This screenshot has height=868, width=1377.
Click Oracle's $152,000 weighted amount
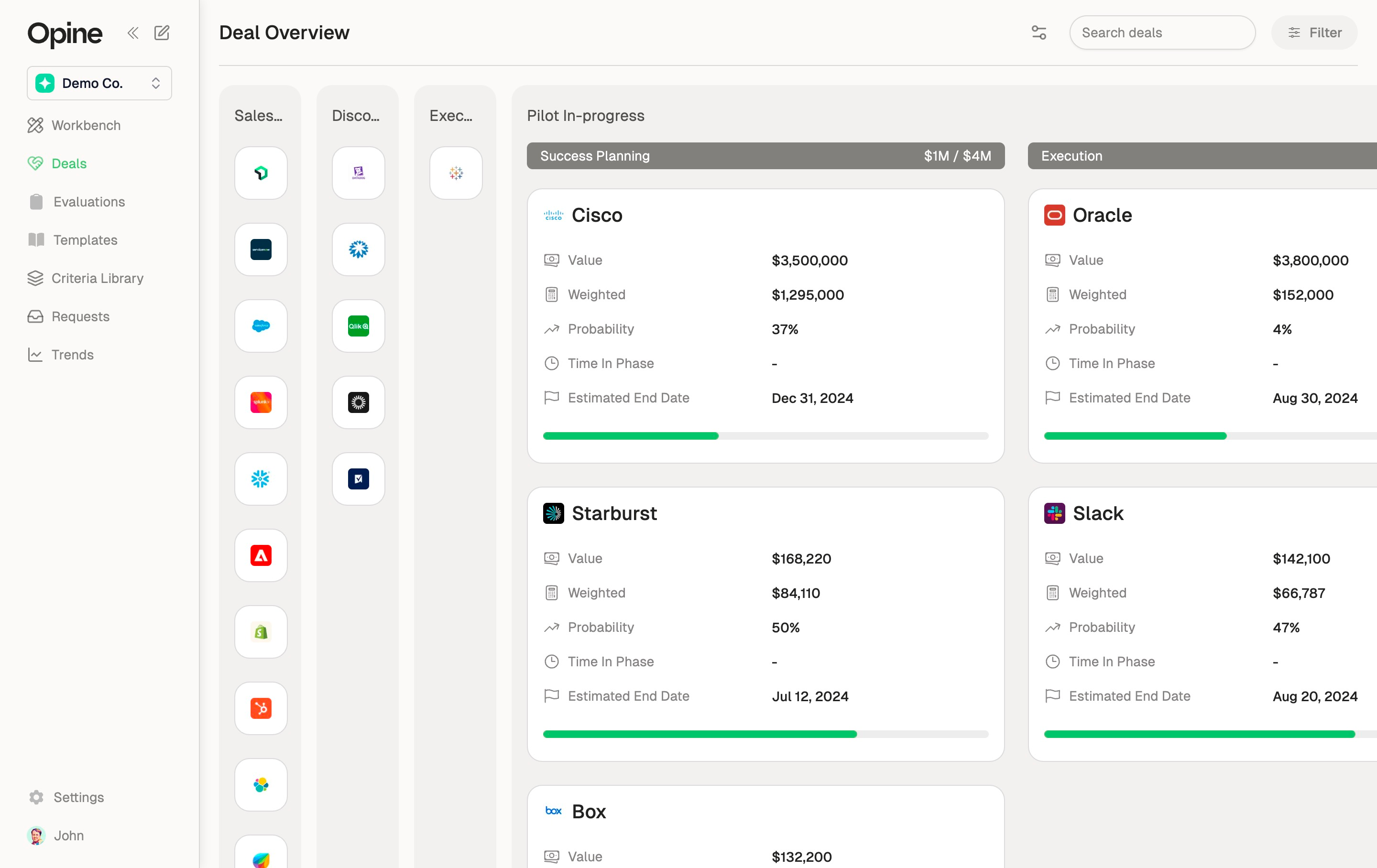(x=1303, y=294)
